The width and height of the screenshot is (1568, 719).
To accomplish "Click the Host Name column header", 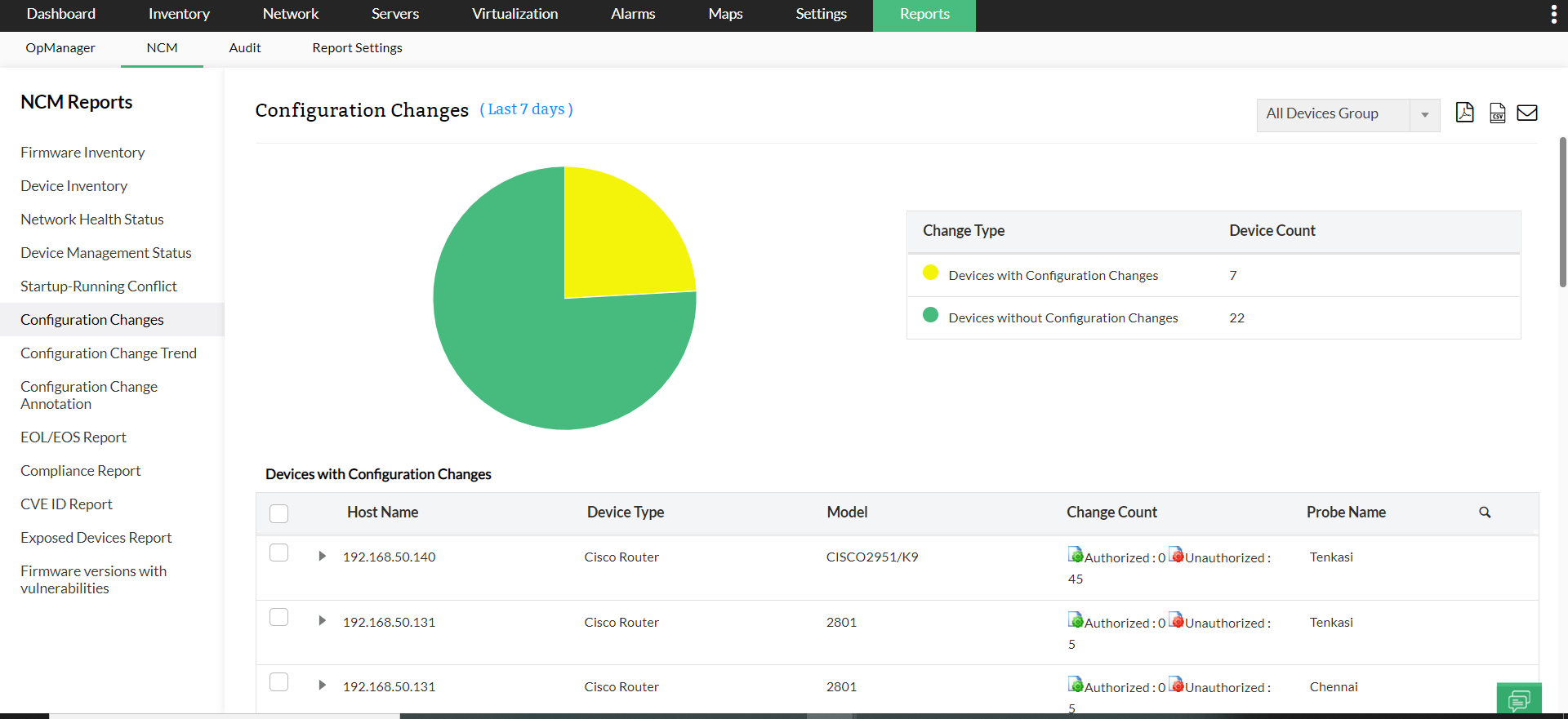I will click(x=382, y=513).
